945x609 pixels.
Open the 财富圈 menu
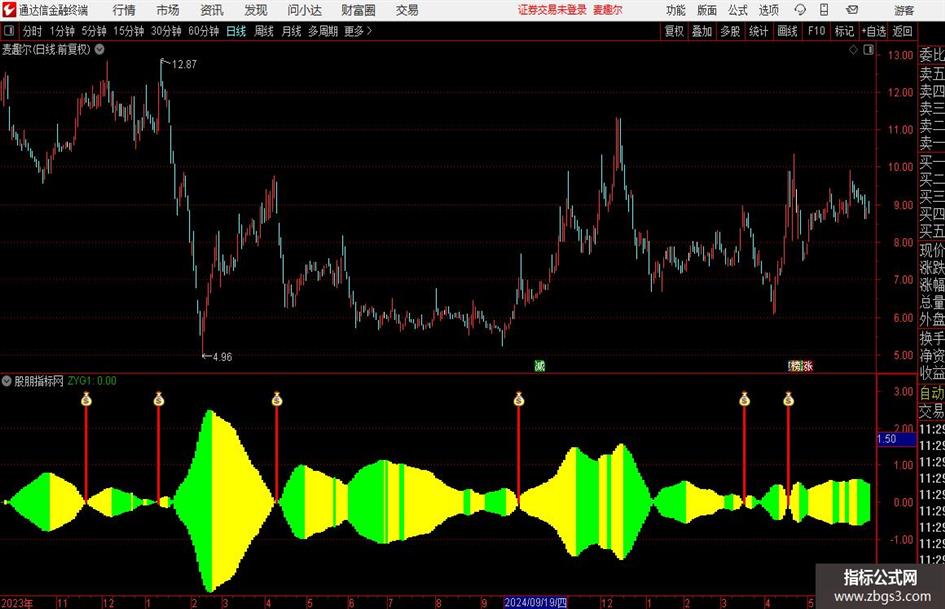[x=358, y=10]
